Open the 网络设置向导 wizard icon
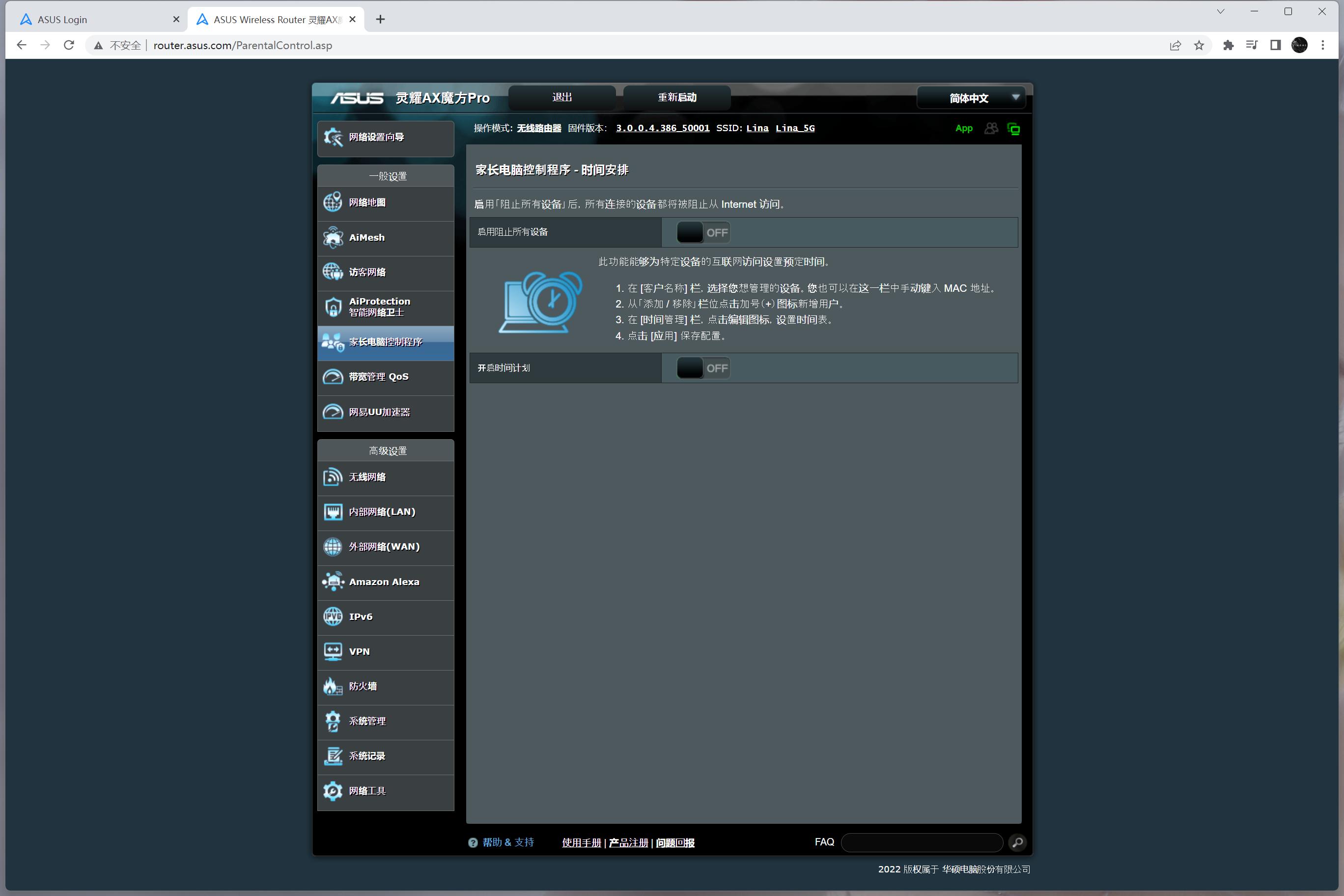The image size is (1344, 896). click(x=333, y=137)
